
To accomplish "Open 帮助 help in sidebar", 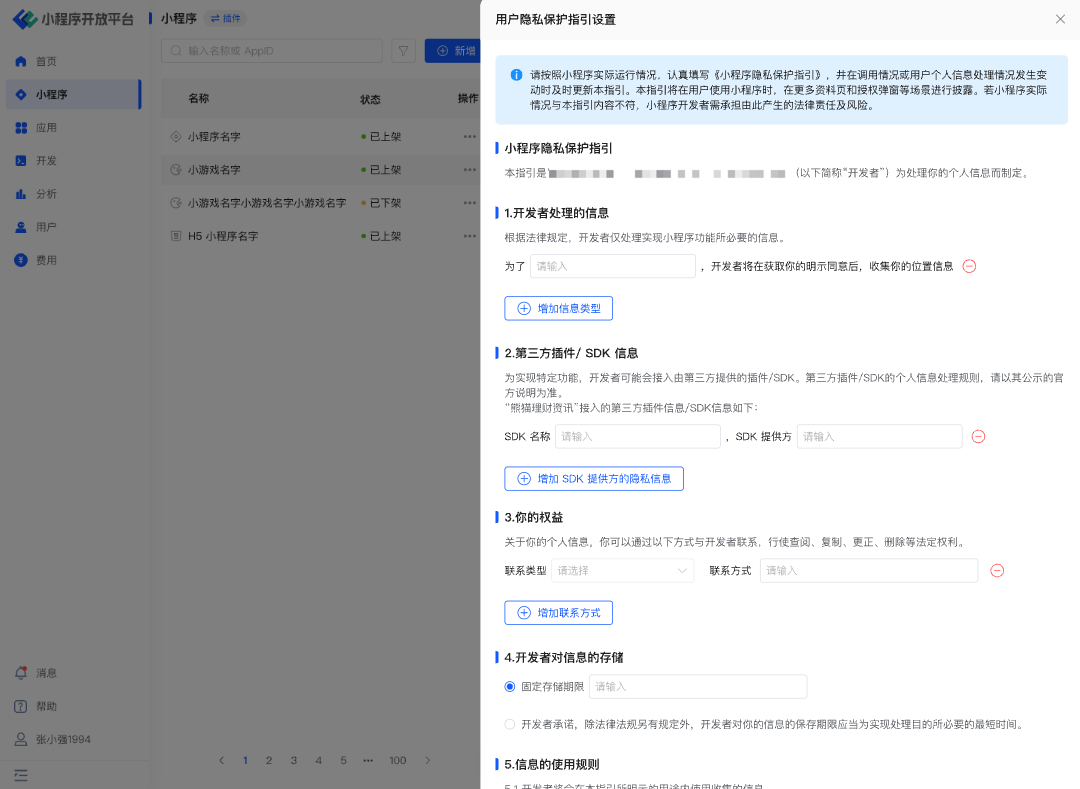I will pyautogui.click(x=46, y=706).
